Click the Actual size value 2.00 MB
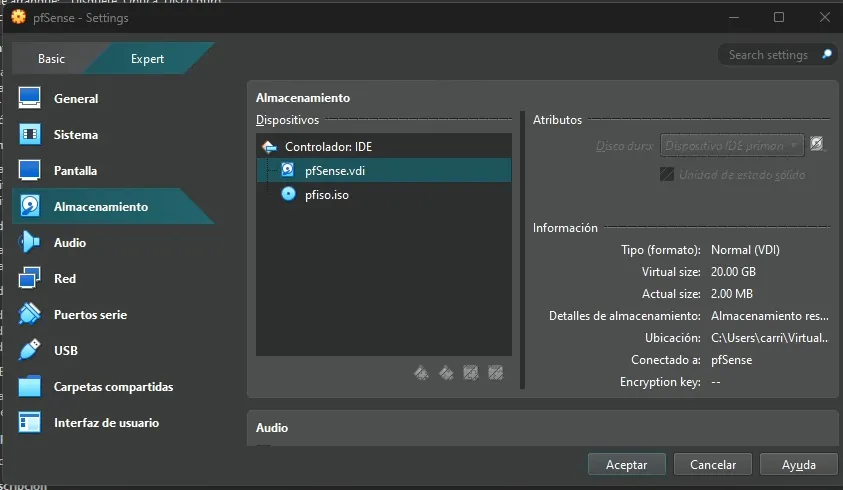 tap(732, 294)
